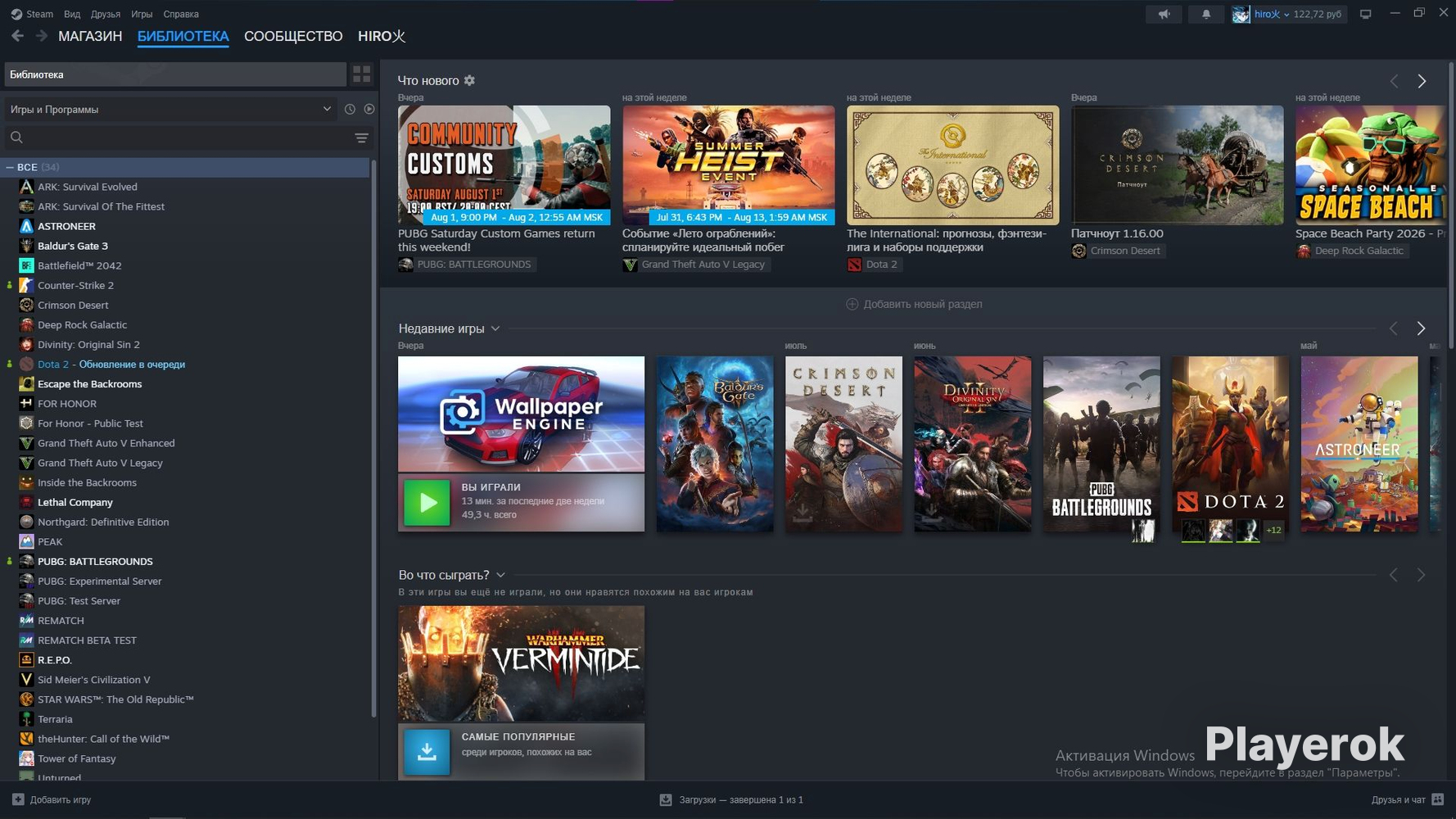
Task: Toggle ready-to-play filter icon
Action: point(369,109)
